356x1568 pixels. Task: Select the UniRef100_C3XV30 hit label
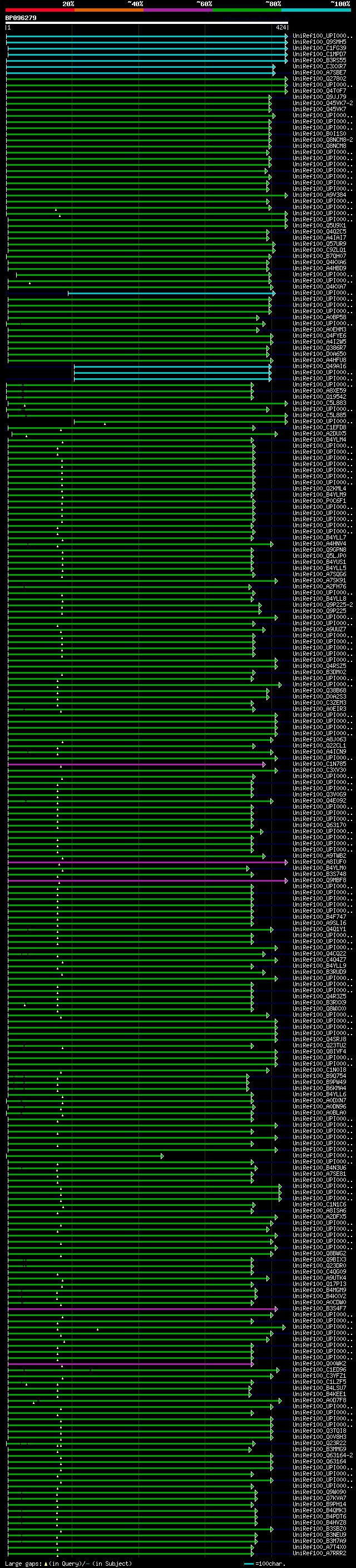point(319,770)
